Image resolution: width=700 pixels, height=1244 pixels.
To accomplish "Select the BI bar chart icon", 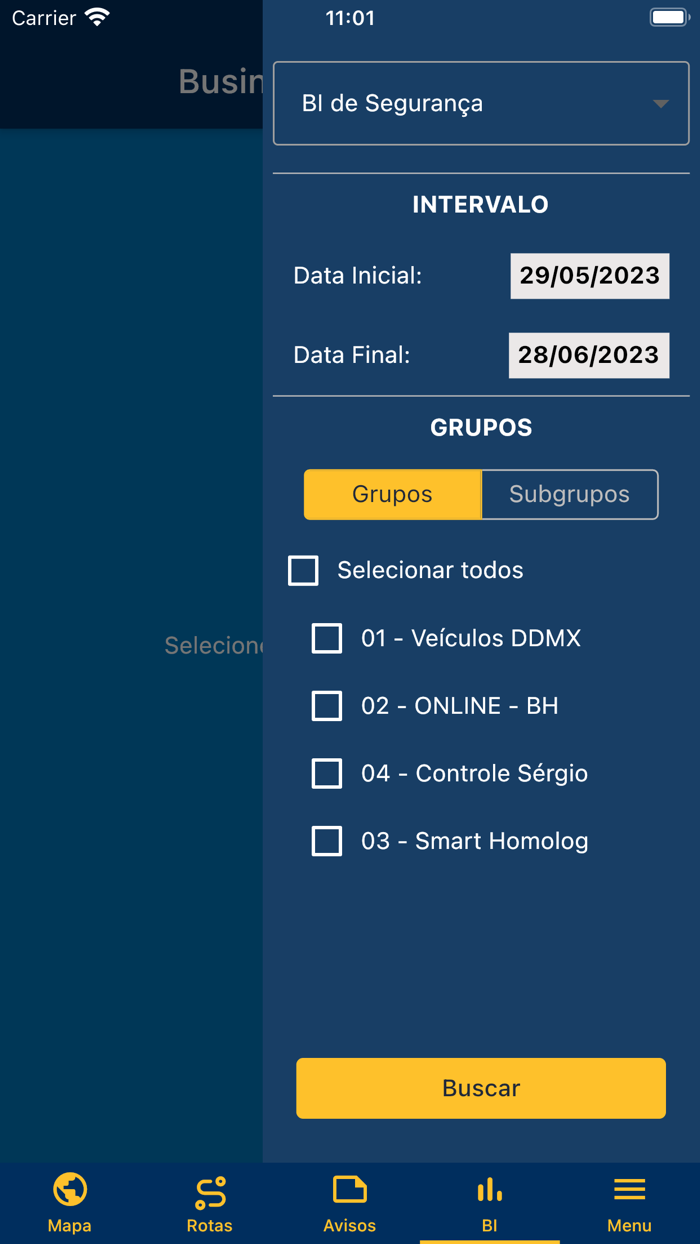I will (489, 1190).
